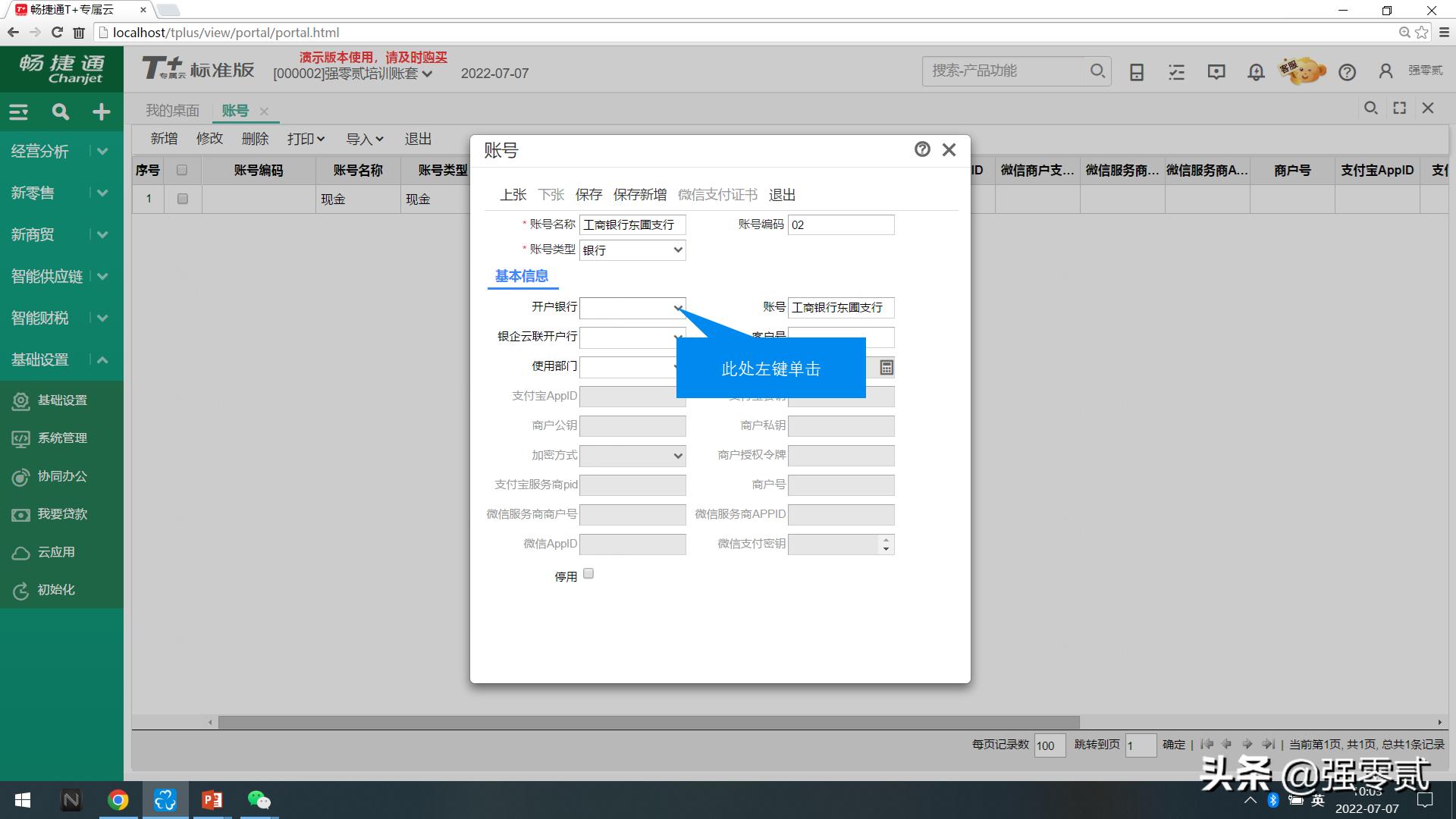
Task: Collapse the 基础设置 menu group
Action: (102, 359)
